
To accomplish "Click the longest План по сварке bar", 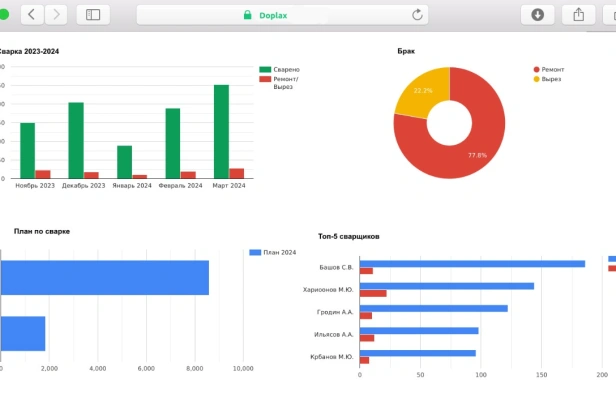I will point(104,278).
